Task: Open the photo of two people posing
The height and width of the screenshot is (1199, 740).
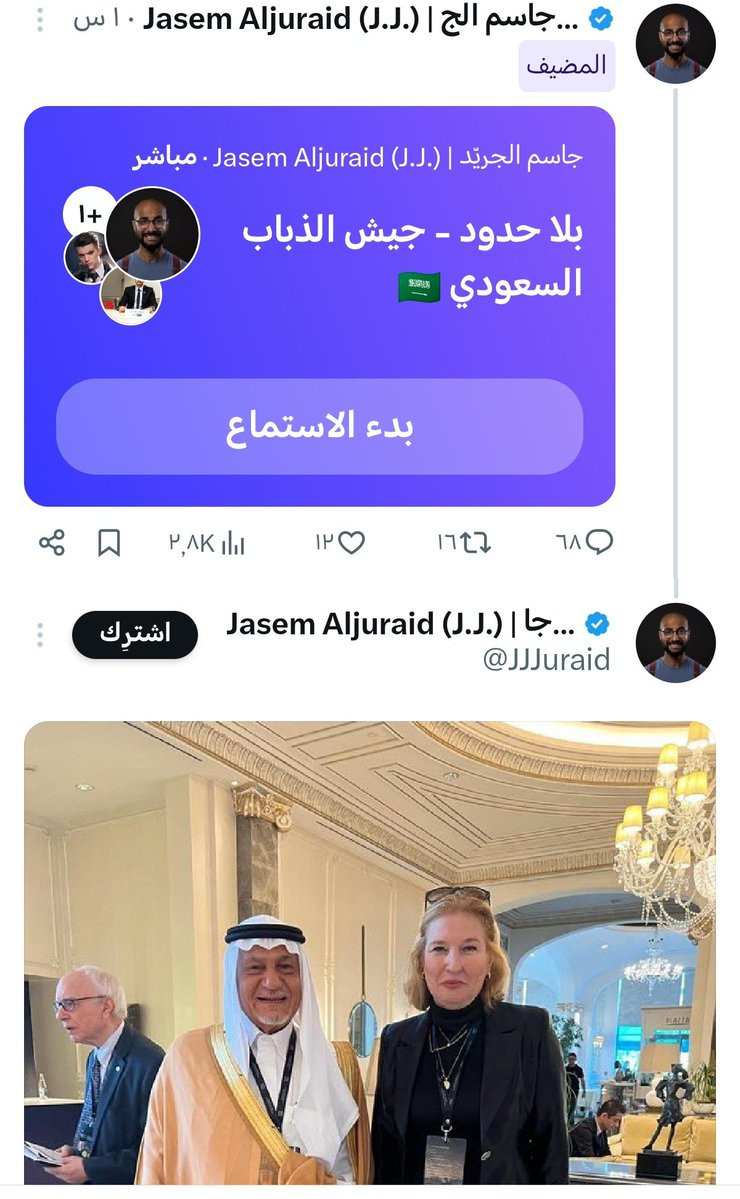Action: 370,952
